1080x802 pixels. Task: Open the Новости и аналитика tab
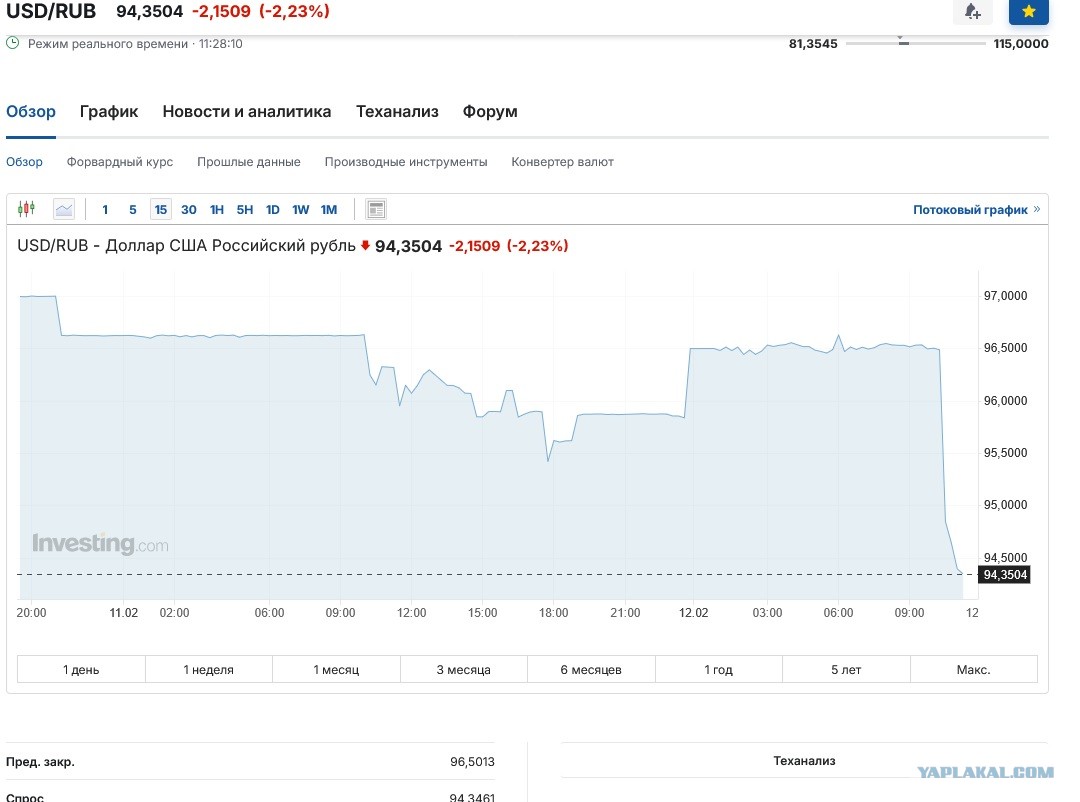(247, 112)
